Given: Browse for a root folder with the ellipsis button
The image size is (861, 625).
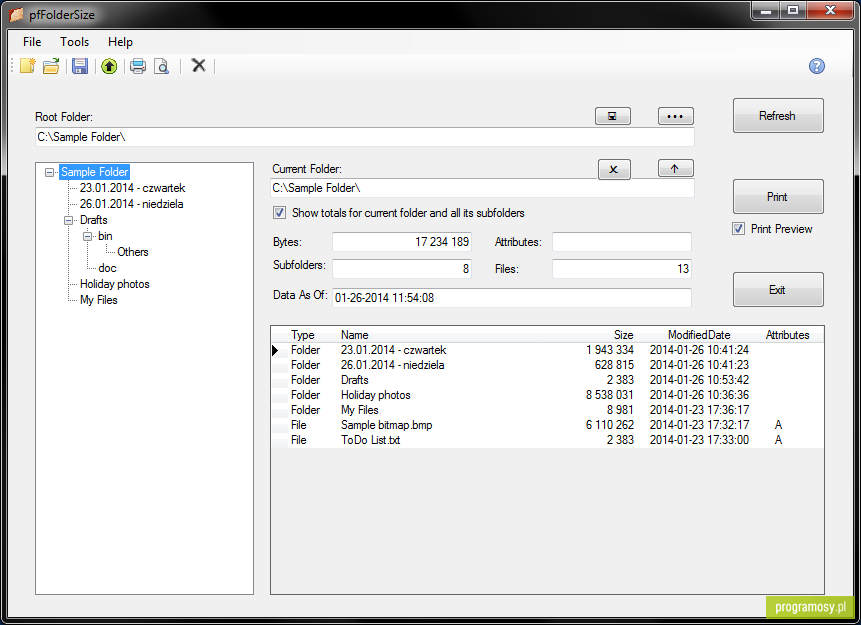Looking at the screenshot, I should 675,116.
